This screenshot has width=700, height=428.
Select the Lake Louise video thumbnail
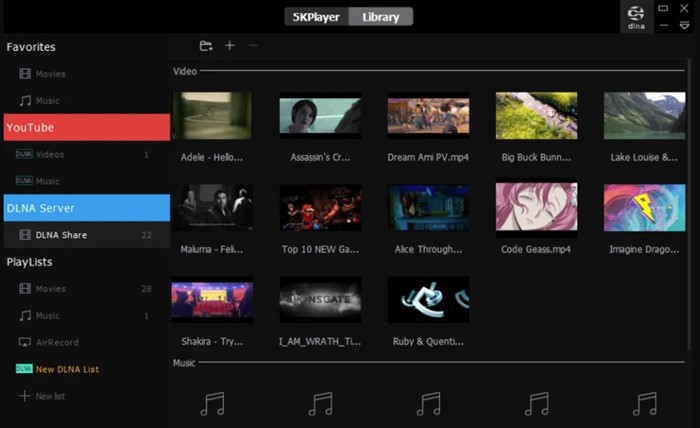point(645,116)
